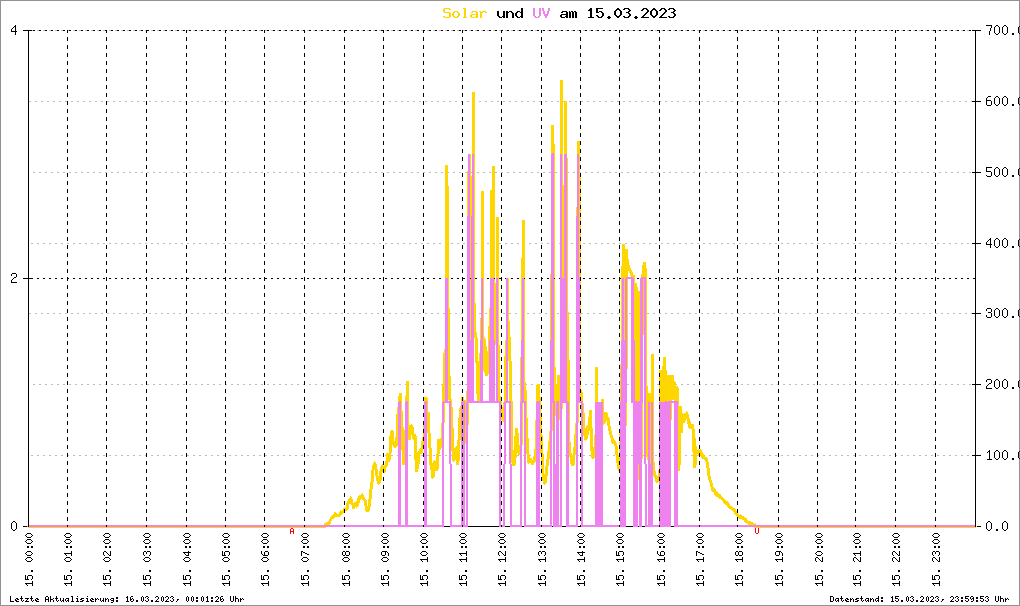Click the time label '15. 21:00'
Image resolution: width=1020 pixels, height=606 pixels.
tap(857, 559)
